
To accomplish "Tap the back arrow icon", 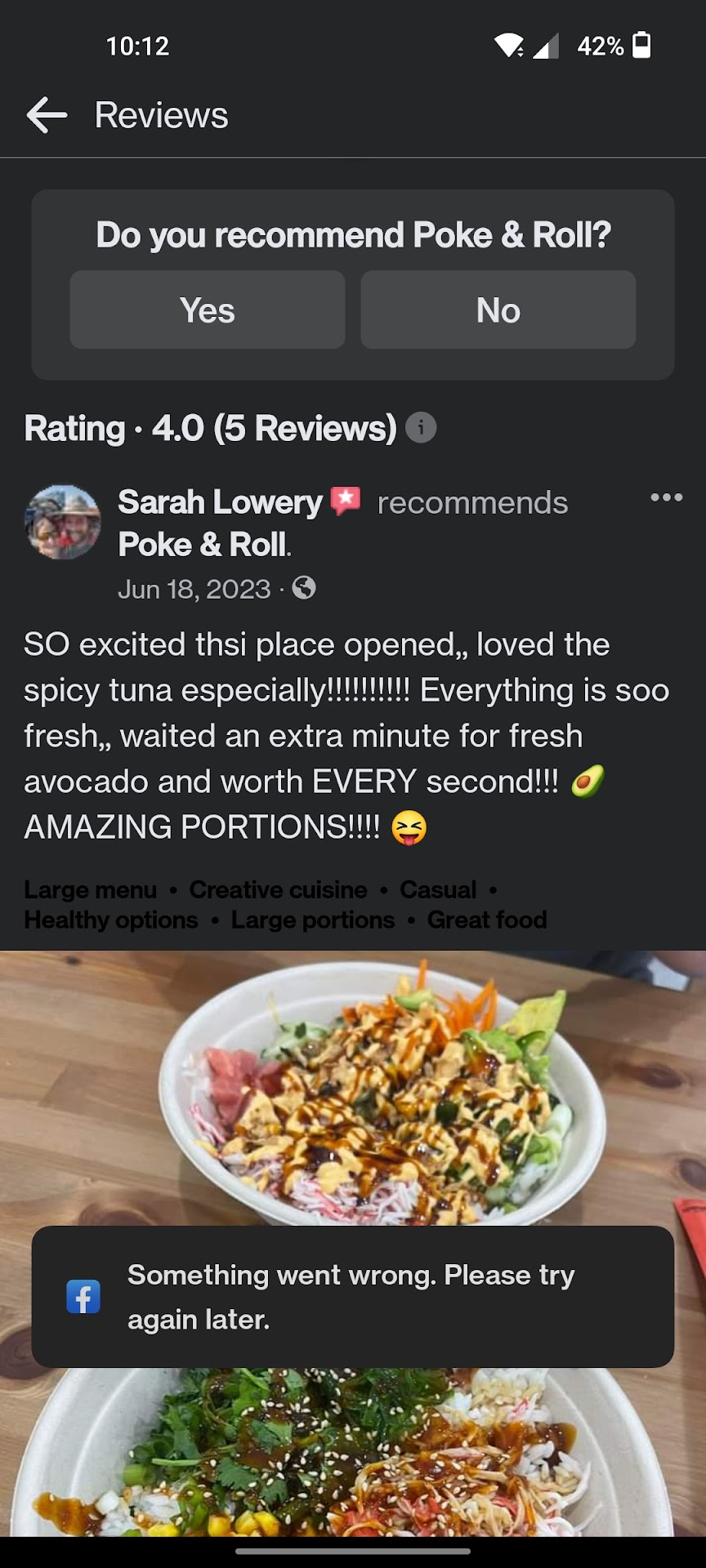I will click(47, 115).
